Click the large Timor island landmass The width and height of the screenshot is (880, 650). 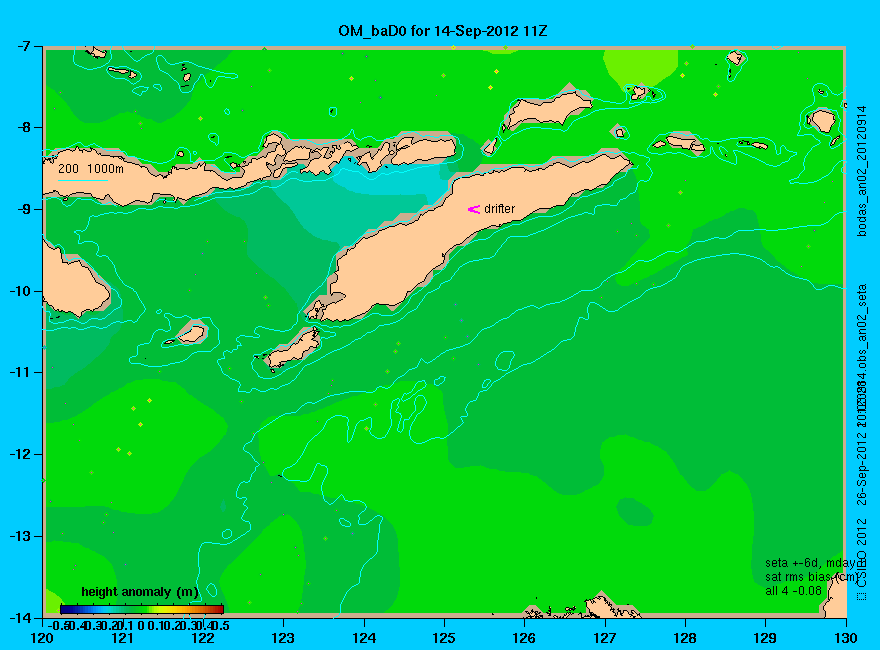(449, 236)
